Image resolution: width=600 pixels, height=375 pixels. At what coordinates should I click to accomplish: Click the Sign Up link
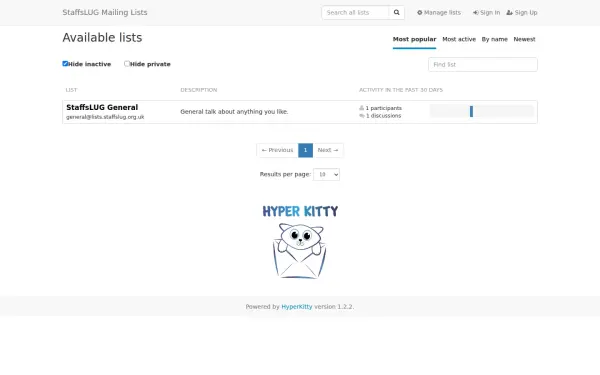522,13
